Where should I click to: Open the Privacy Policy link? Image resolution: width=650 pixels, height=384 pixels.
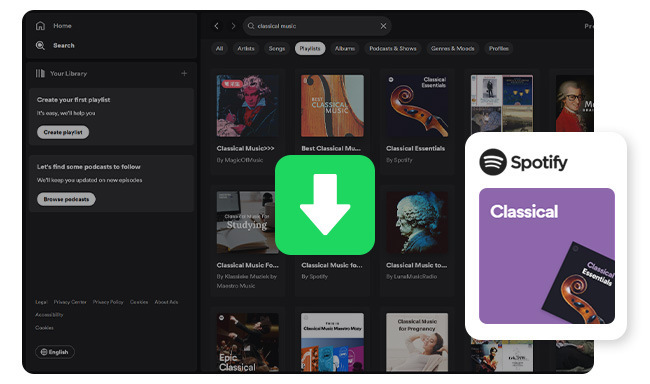(108, 302)
